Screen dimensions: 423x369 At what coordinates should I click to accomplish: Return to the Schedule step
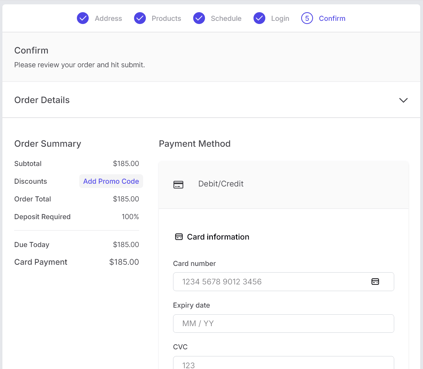pyautogui.click(x=226, y=18)
